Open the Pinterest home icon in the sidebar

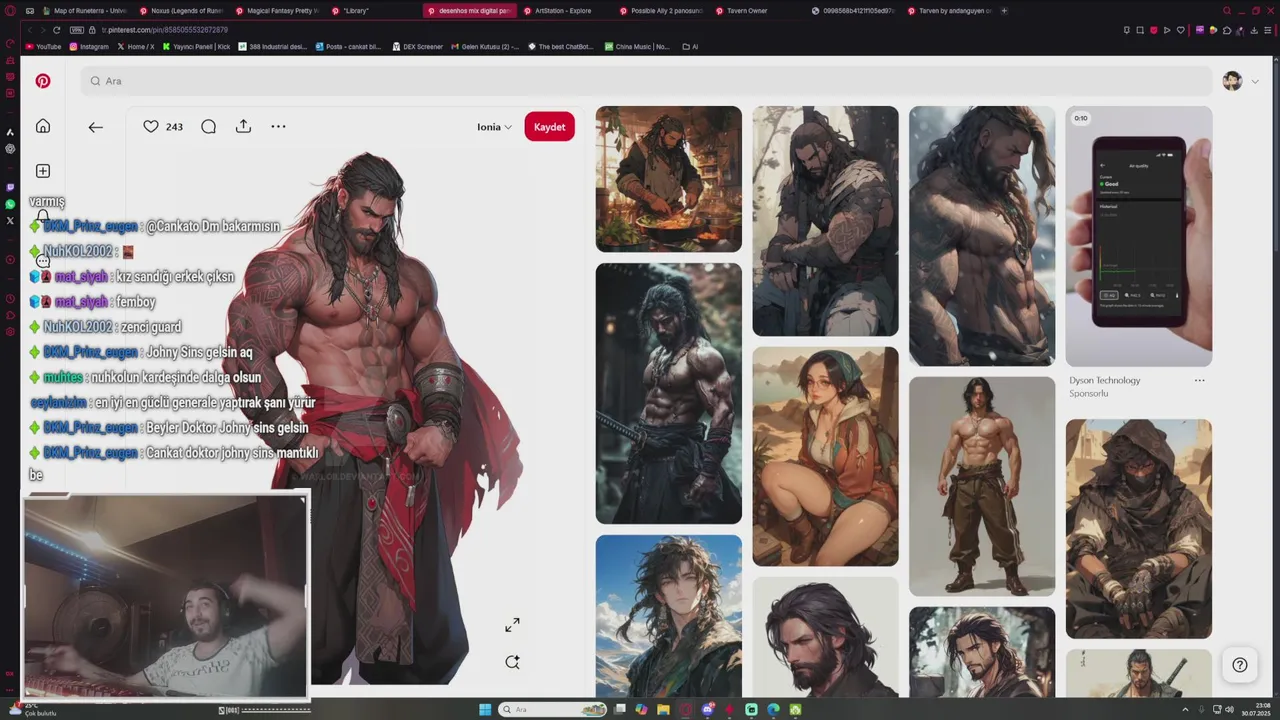[x=43, y=126]
